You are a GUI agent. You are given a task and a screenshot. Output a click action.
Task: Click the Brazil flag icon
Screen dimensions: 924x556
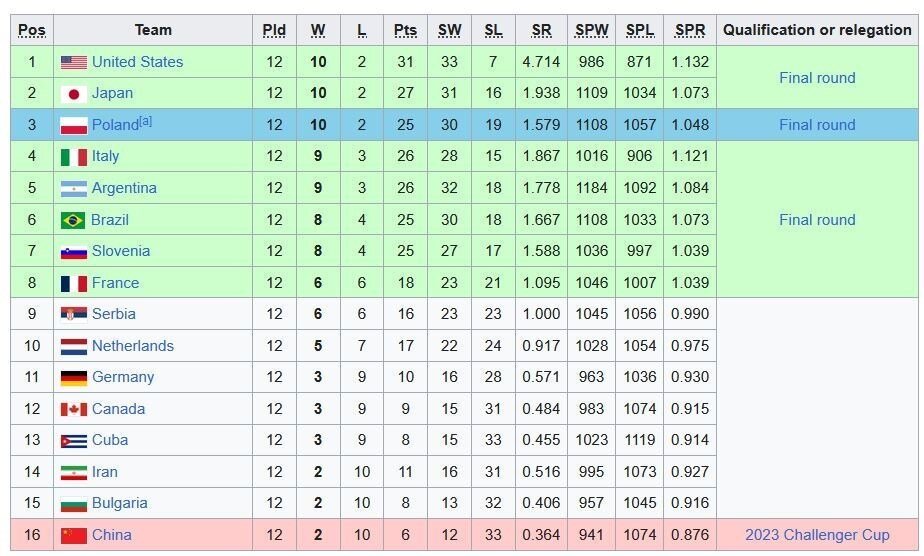73,220
